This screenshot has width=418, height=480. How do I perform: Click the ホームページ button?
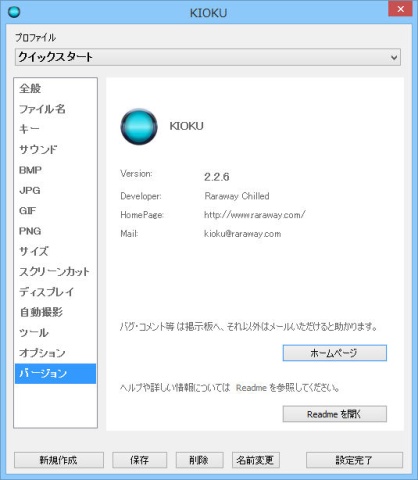point(335,353)
